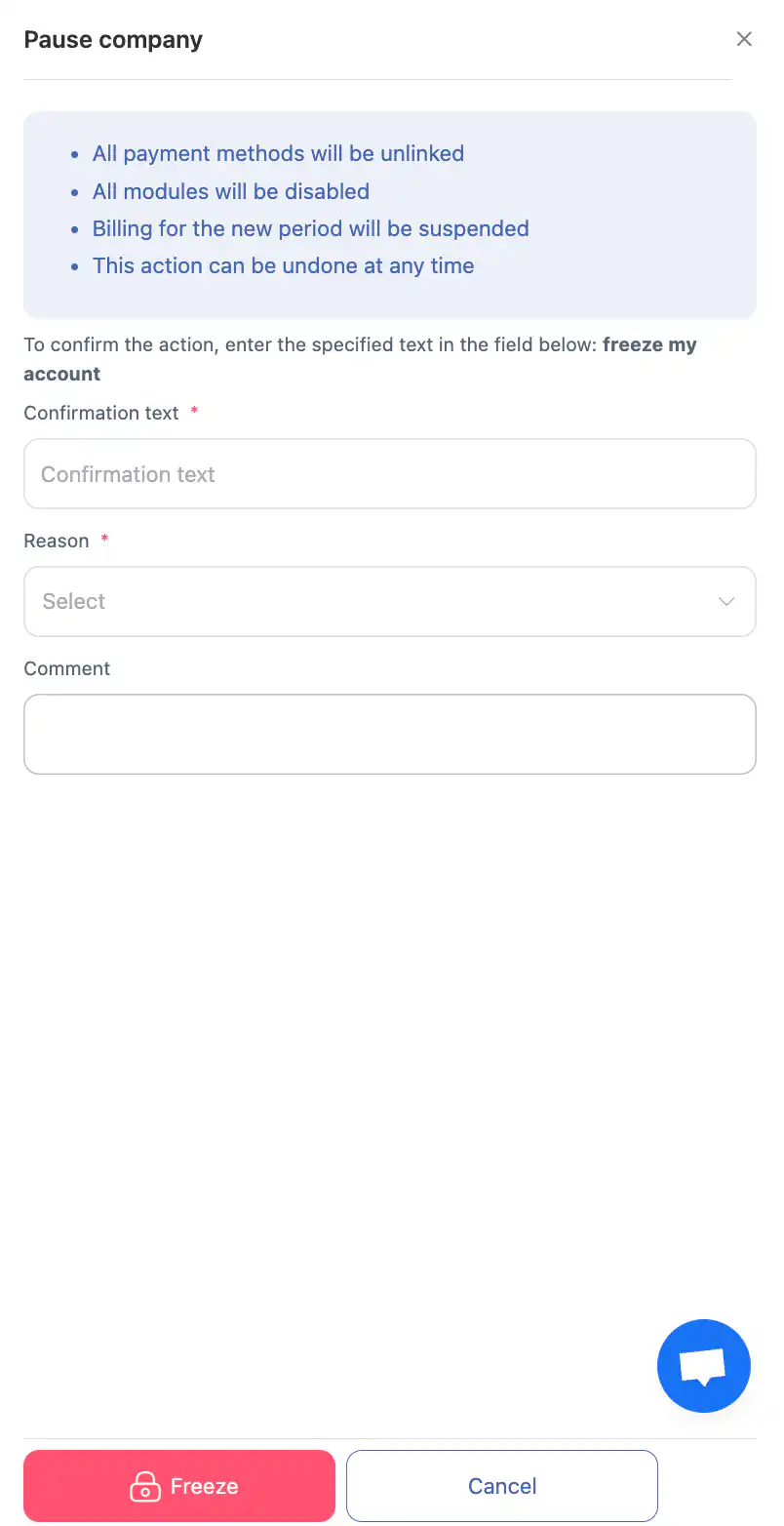This screenshot has width=784, height=1526.
Task: Click inside the Comment text area
Action: tap(390, 734)
